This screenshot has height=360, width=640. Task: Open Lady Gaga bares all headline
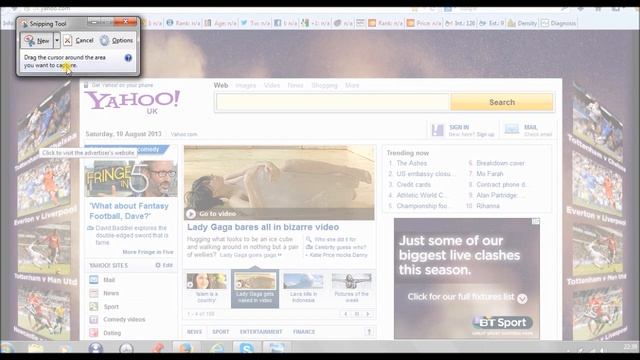(x=263, y=227)
